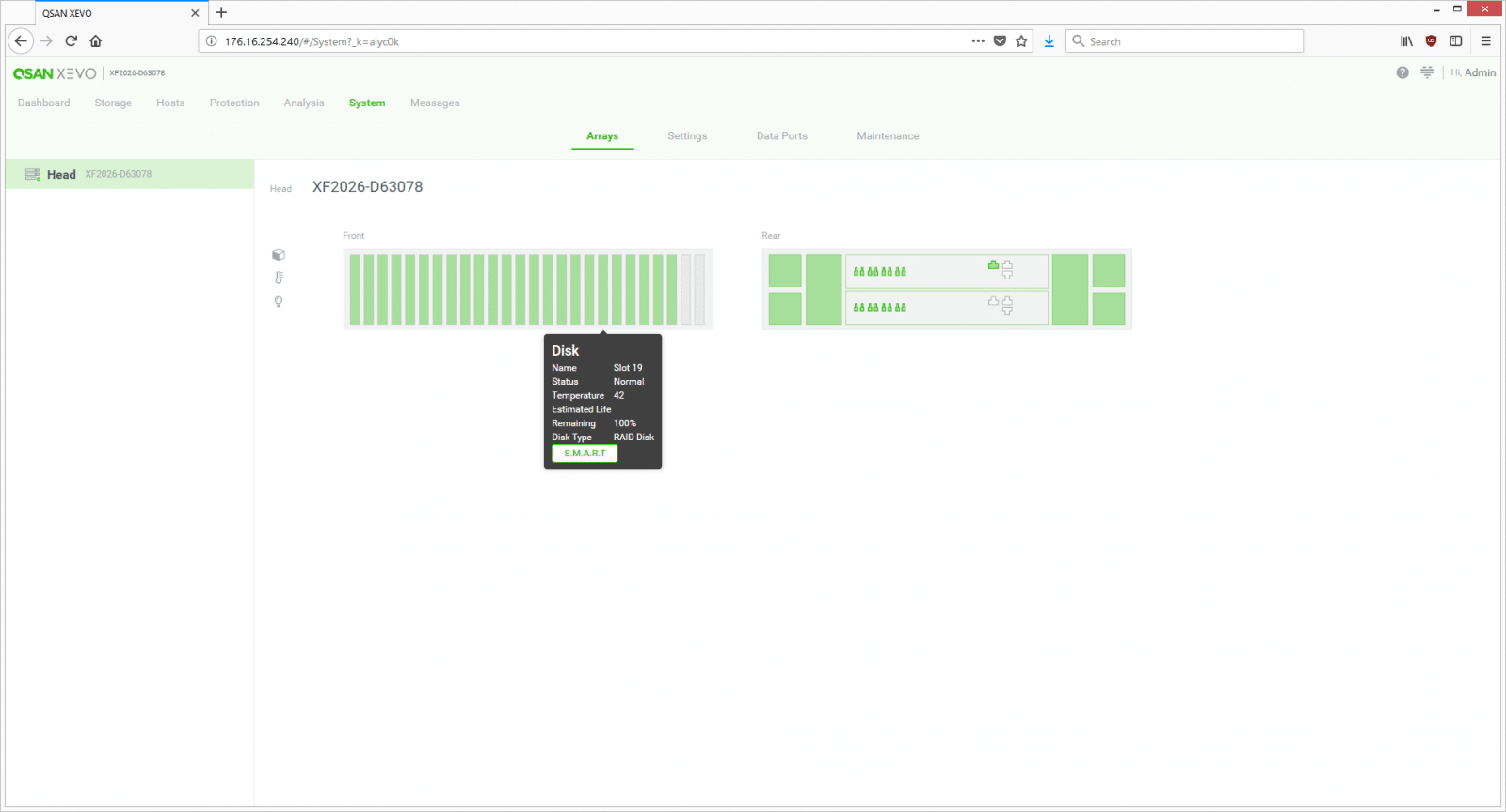Click the XF2026-D63078 heading text

(x=368, y=187)
